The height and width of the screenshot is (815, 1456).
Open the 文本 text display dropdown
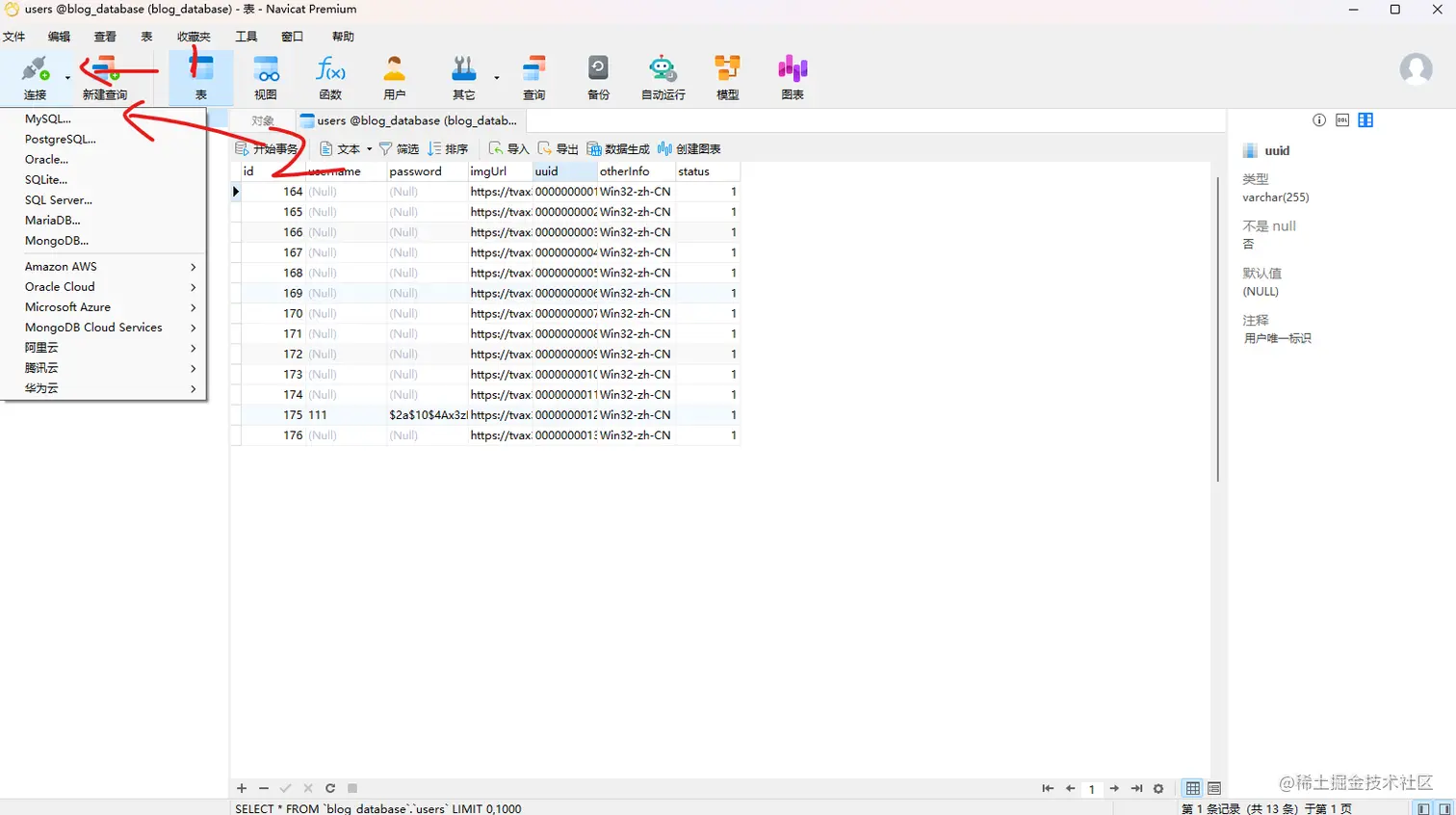pos(346,148)
